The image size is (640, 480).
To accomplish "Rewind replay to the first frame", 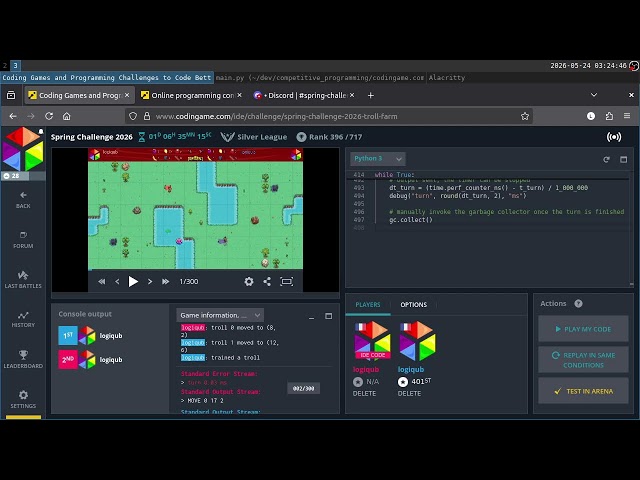I will click(x=102, y=281).
